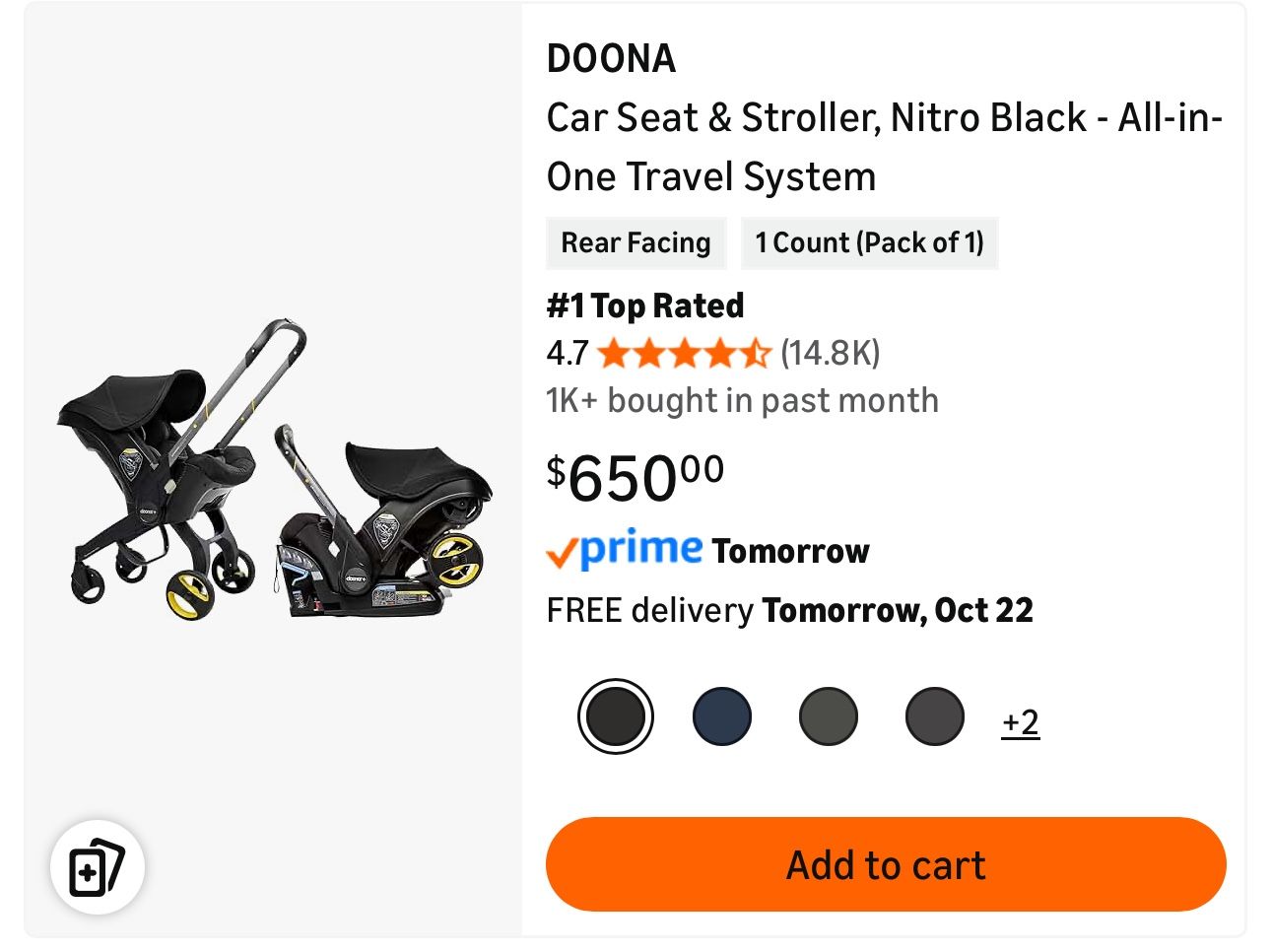
Task: Click the DOONA brand name
Action: pyautogui.click(x=611, y=59)
